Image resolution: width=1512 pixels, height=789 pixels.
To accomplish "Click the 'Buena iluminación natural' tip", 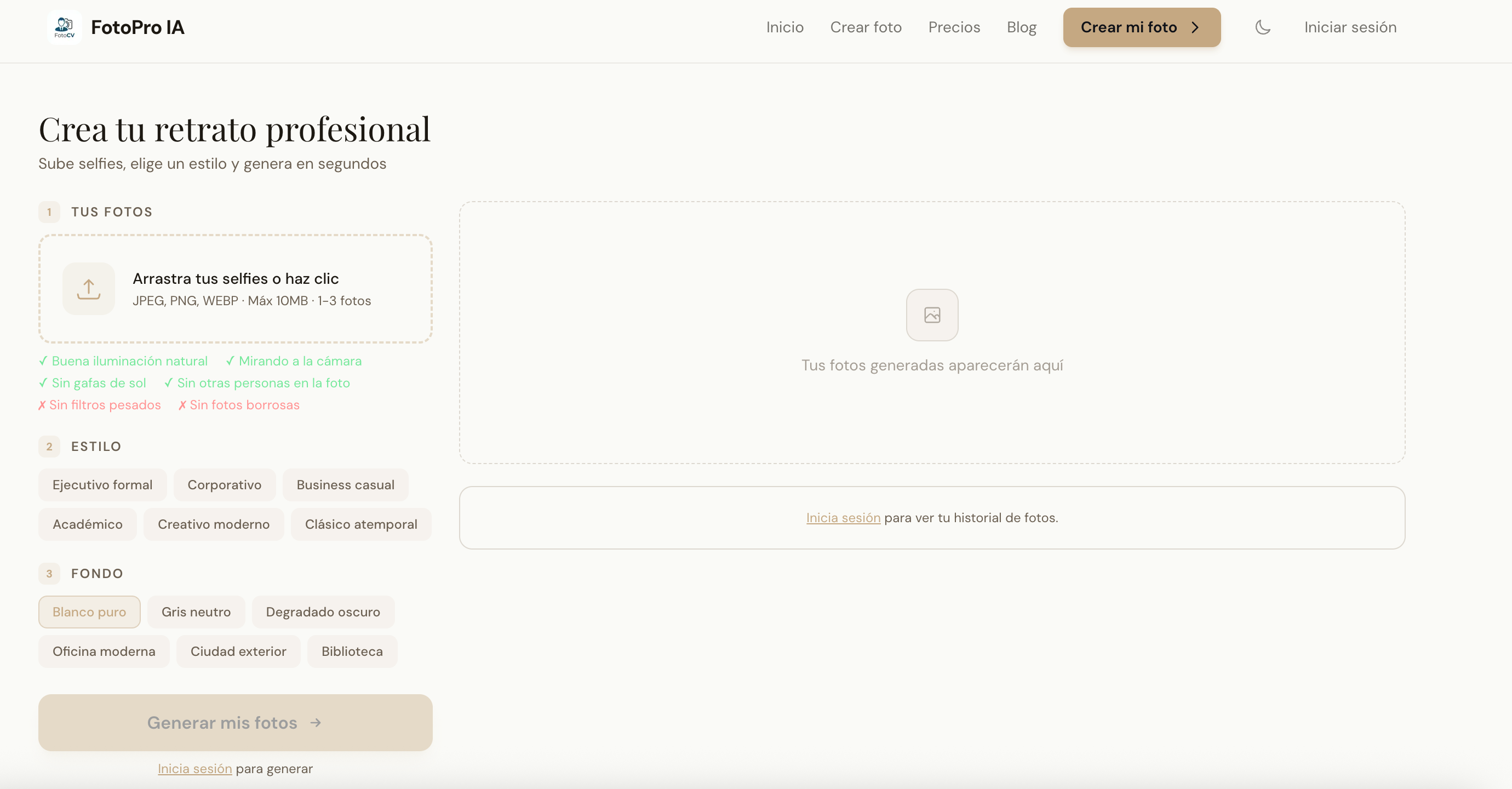I will [x=123, y=361].
